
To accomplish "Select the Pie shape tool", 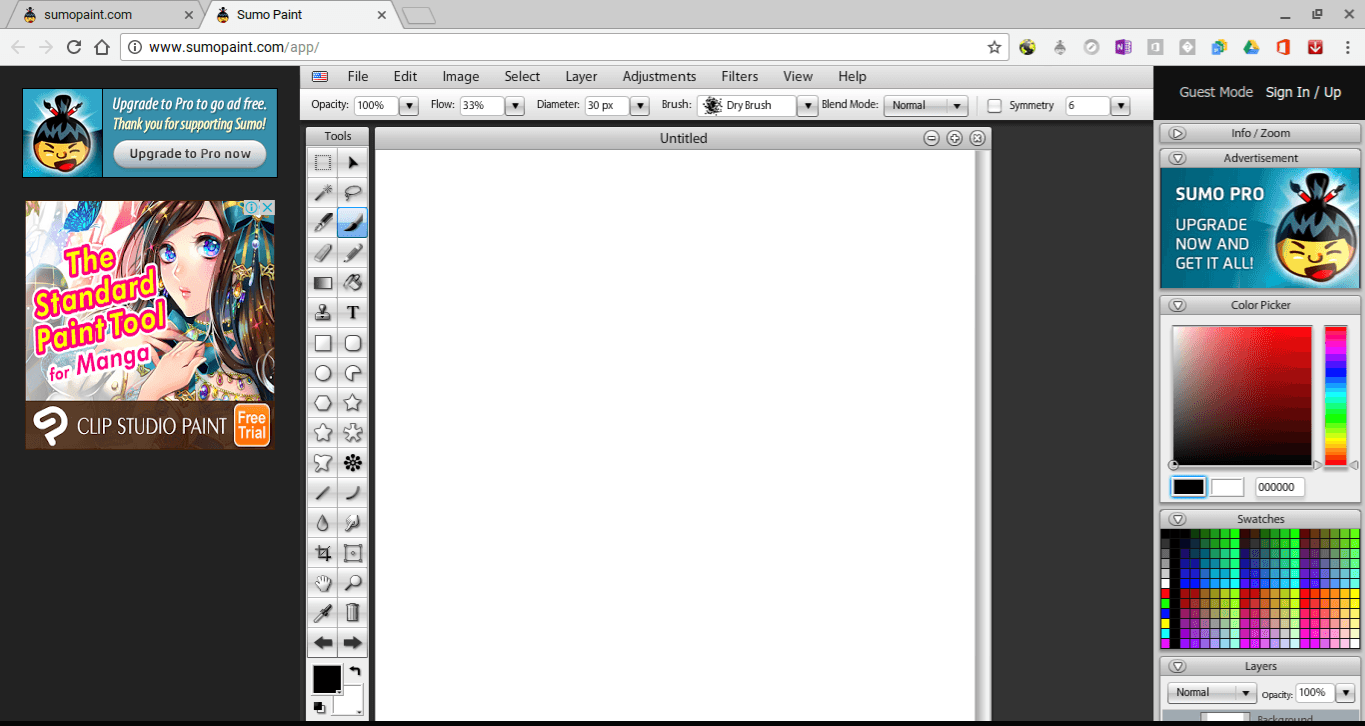I will click(x=353, y=373).
